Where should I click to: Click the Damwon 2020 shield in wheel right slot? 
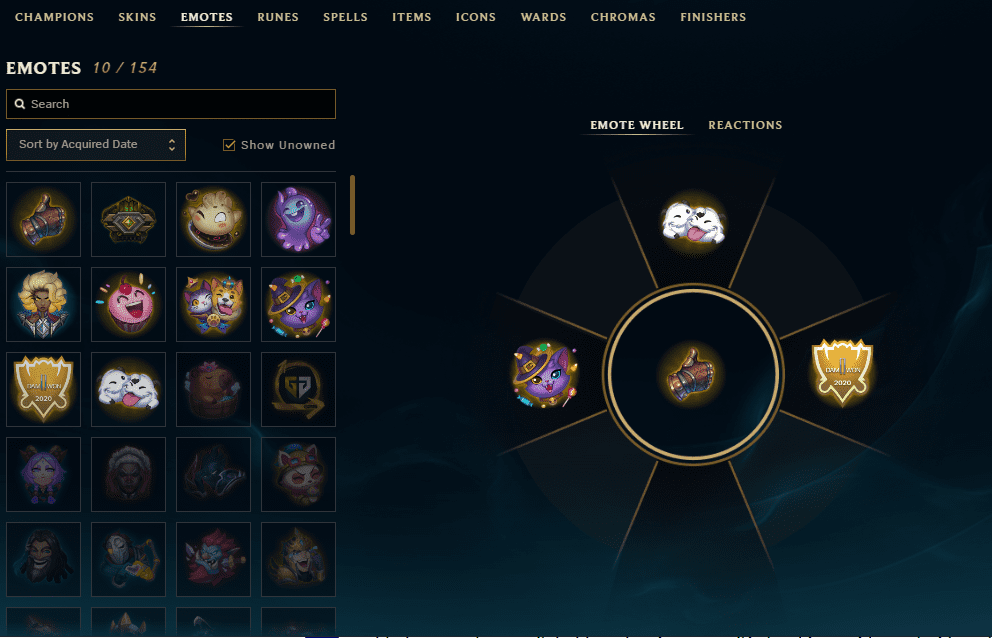(x=842, y=373)
